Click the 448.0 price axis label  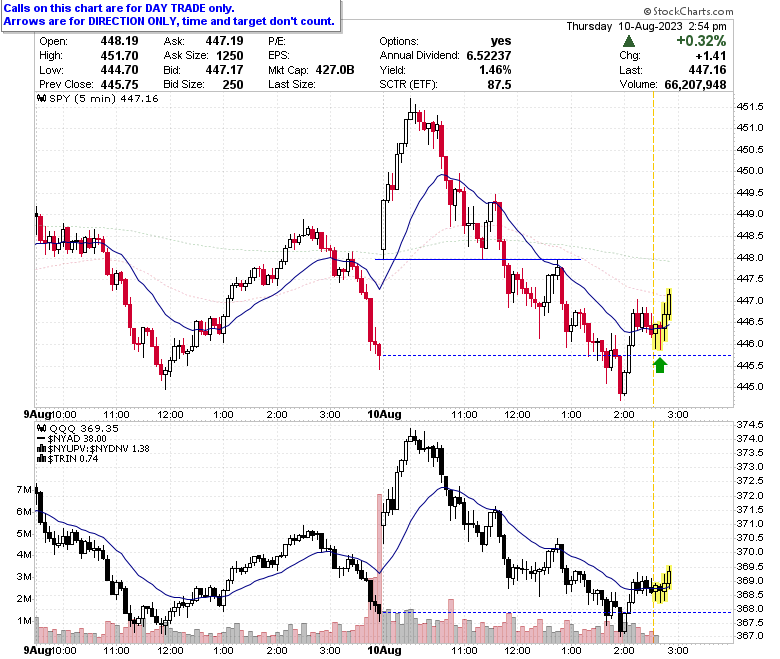750,257
